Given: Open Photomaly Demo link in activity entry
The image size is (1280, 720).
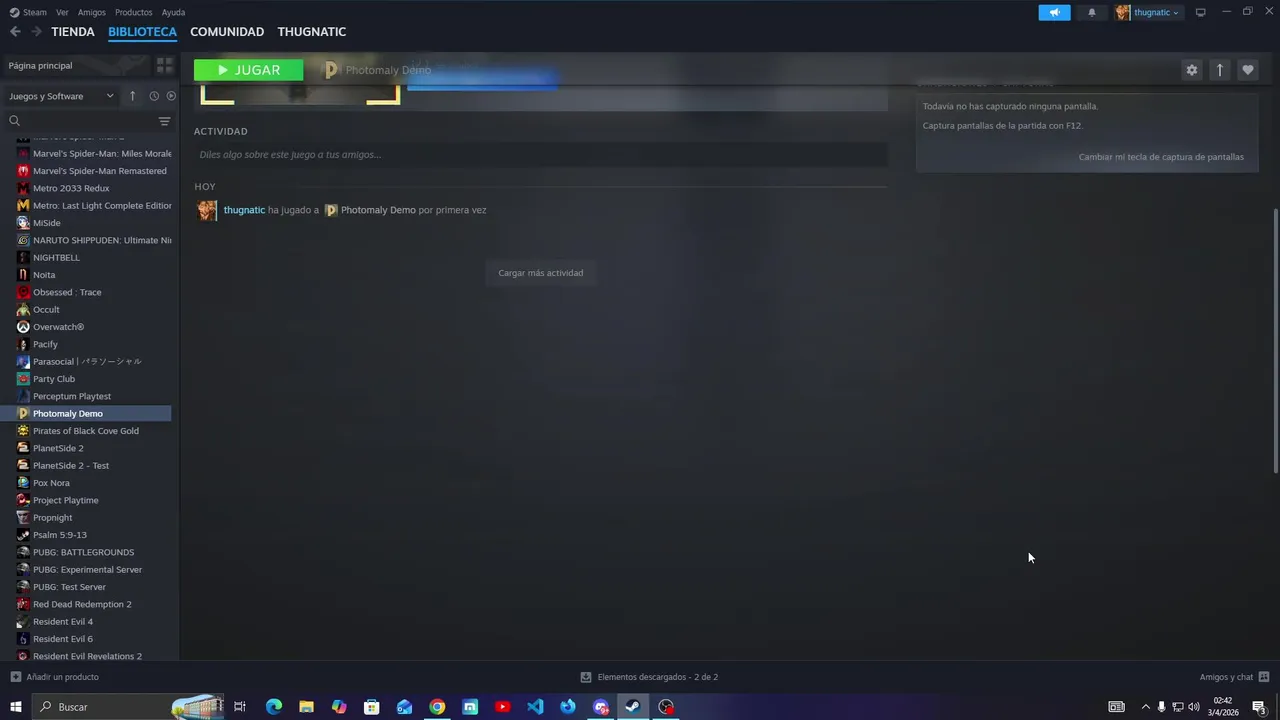Looking at the screenshot, I should pyautogui.click(x=378, y=210).
